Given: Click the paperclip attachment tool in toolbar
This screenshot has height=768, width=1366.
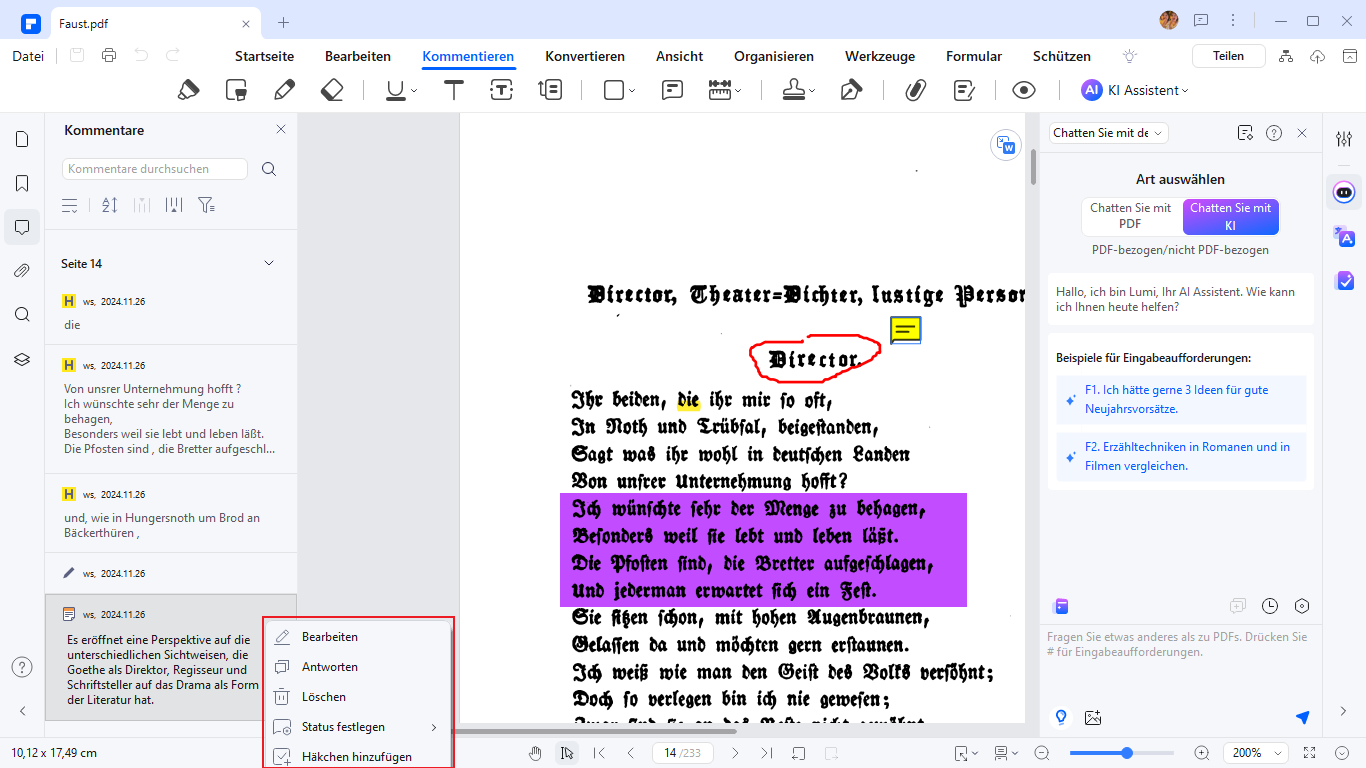Looking at the screenshot, I should tap(915, 90).
